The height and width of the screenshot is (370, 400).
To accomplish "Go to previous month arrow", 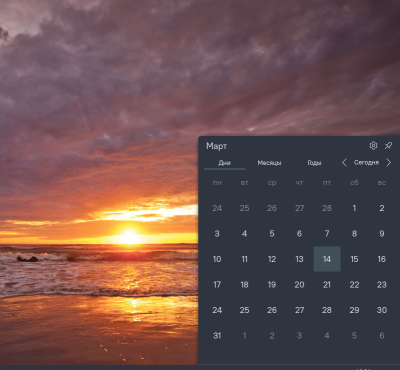I will point(344,163).
